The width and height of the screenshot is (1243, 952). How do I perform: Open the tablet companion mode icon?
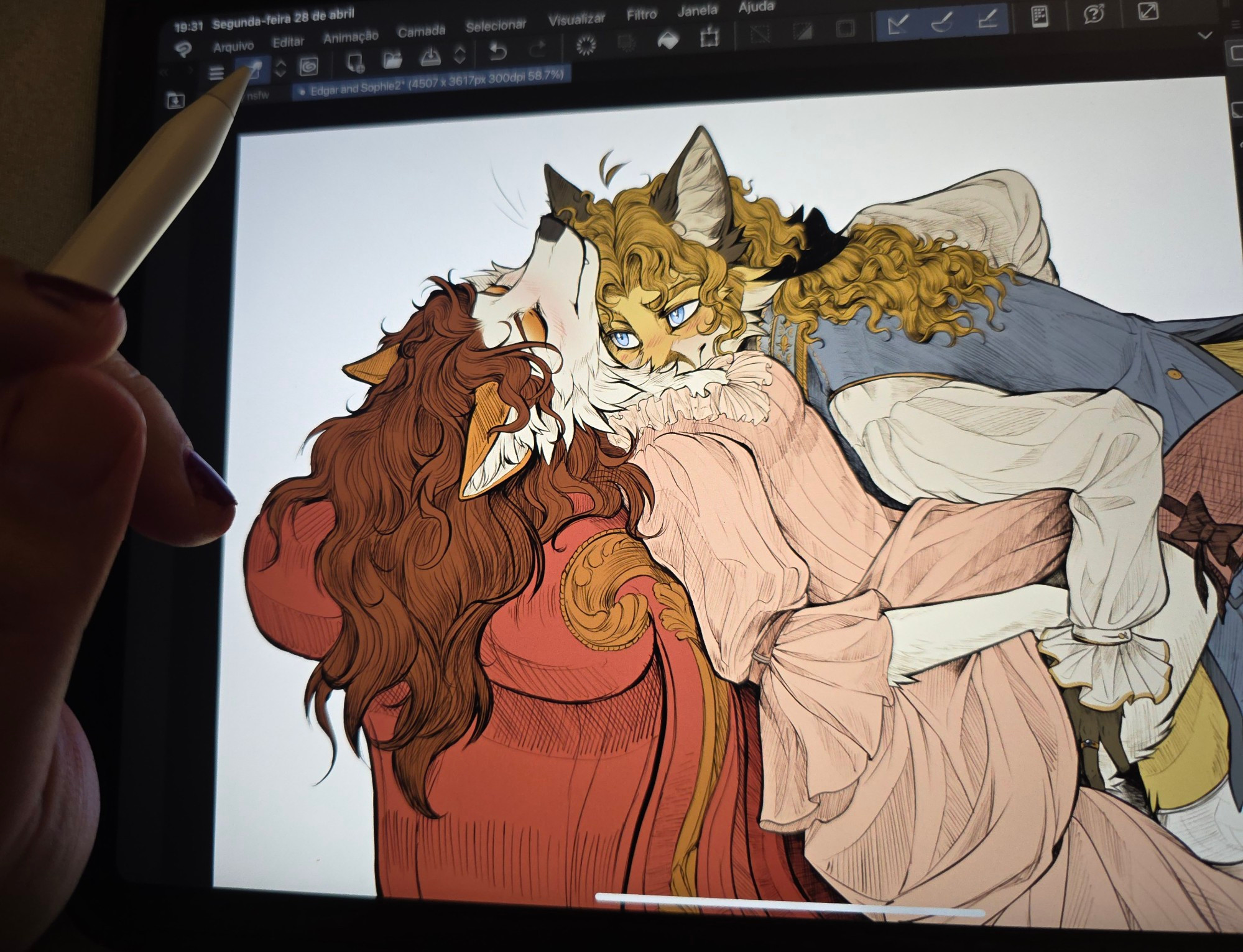click(x=1040, y=17)
